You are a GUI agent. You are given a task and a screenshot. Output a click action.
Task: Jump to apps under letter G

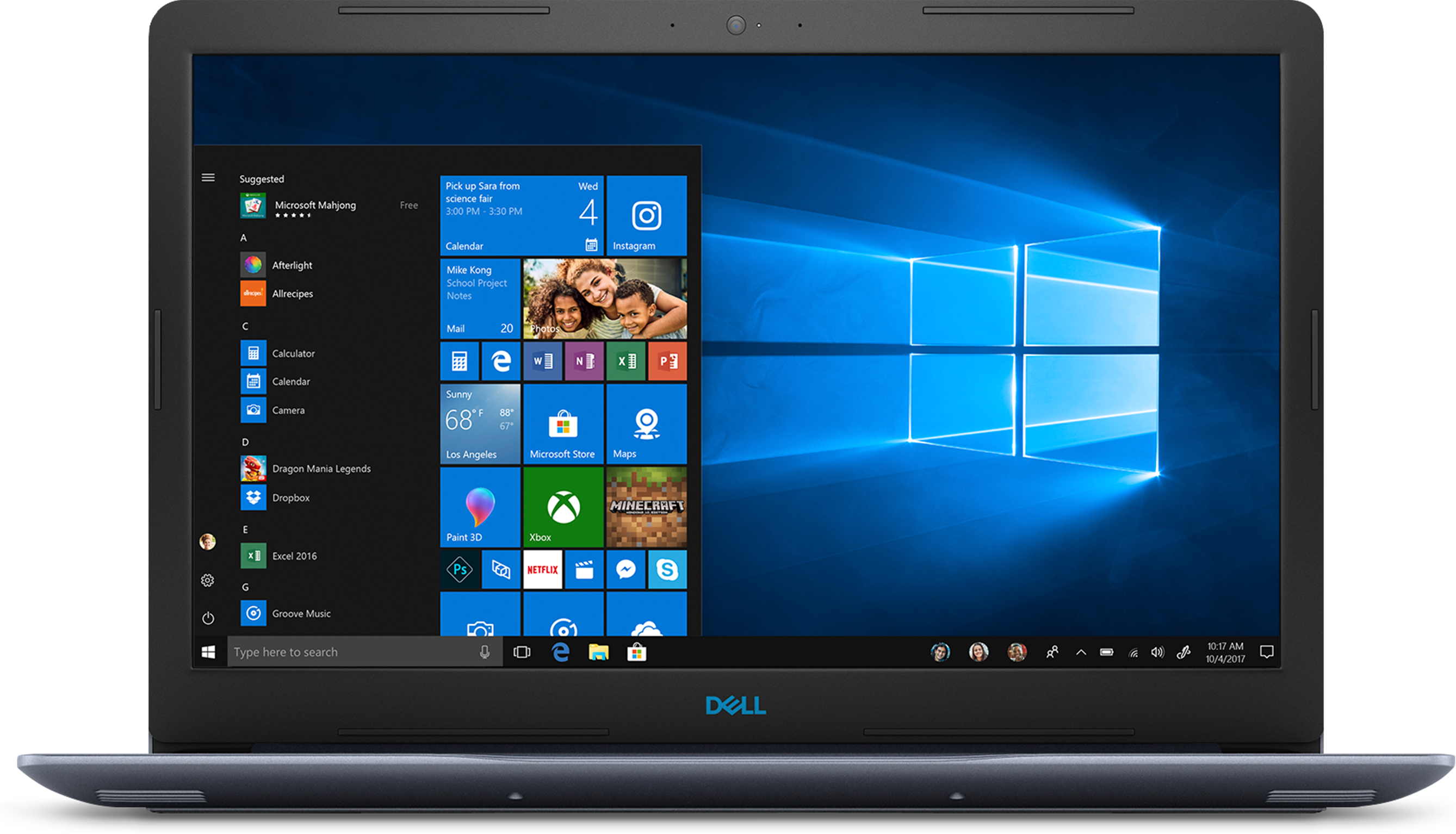pos(245,587)
